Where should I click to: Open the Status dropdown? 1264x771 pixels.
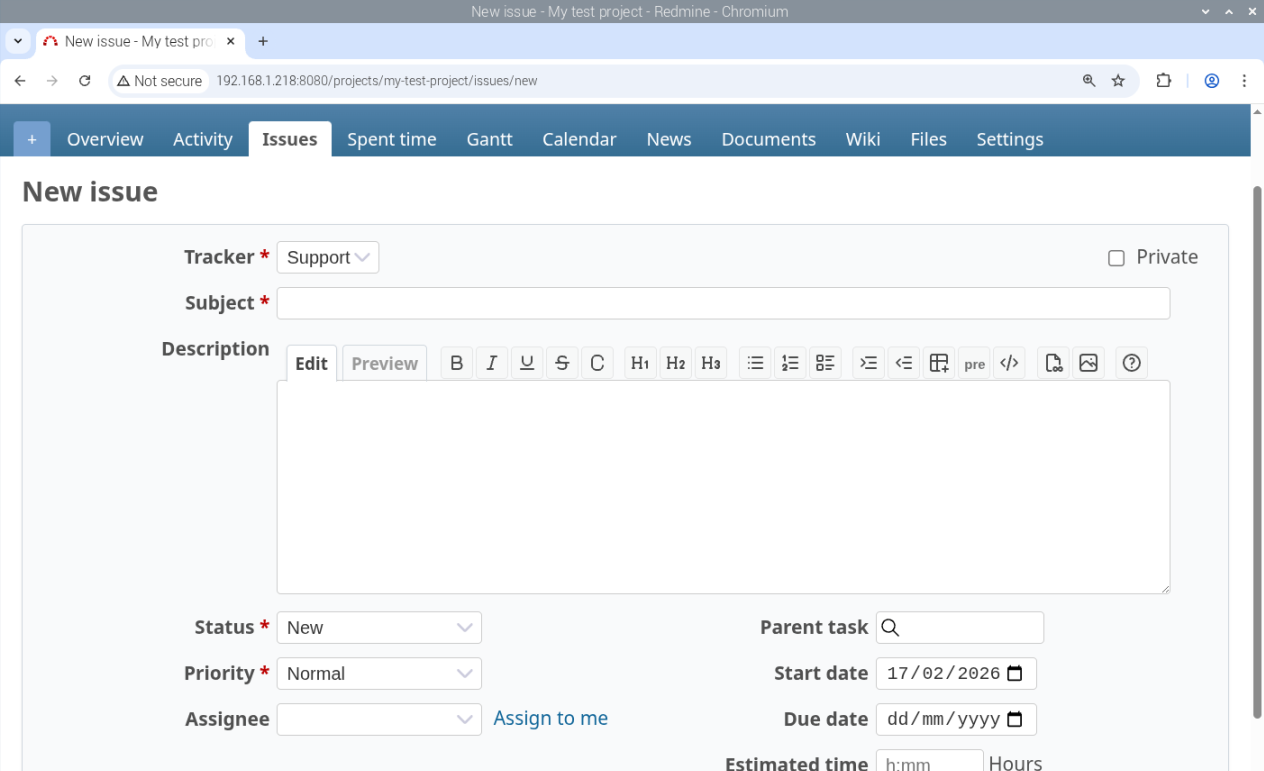coord(378,627)
